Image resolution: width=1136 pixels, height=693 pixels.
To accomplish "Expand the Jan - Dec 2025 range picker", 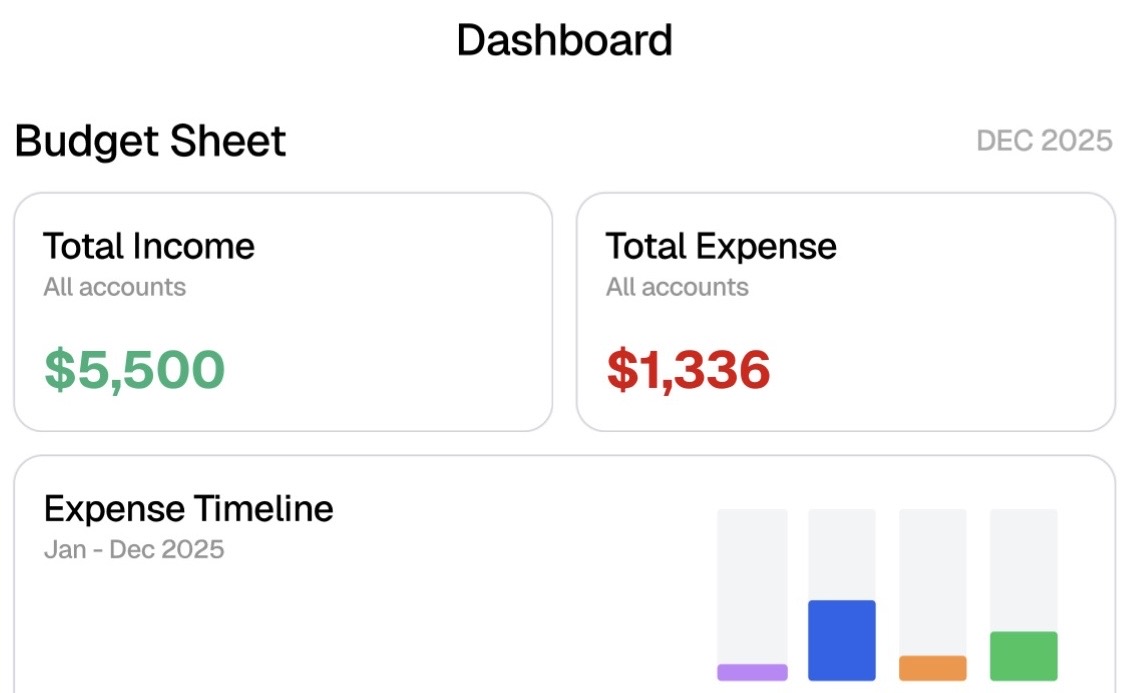I will pos(134,549).
